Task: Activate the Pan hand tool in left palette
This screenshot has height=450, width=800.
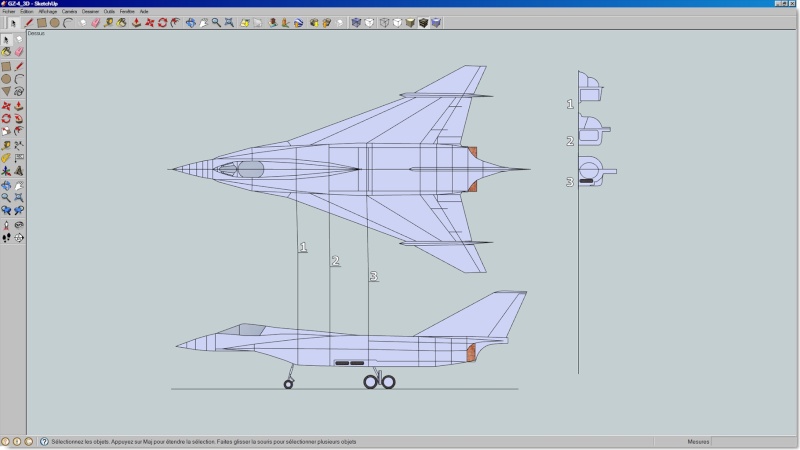Action: [19, 185]
